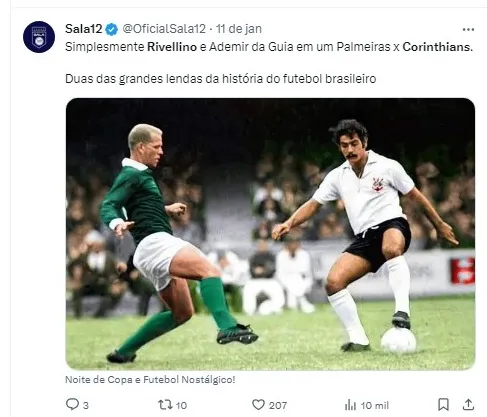Viewport: 487px width, 417px height.
Task: Open the @OficialSala12 handle link
Action: point(164,29)
